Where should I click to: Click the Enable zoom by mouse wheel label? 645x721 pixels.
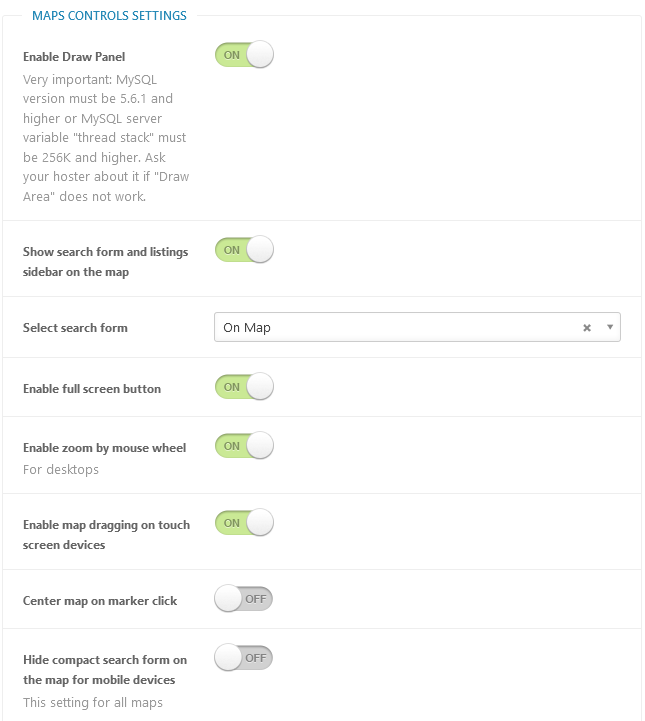[104, 447]
